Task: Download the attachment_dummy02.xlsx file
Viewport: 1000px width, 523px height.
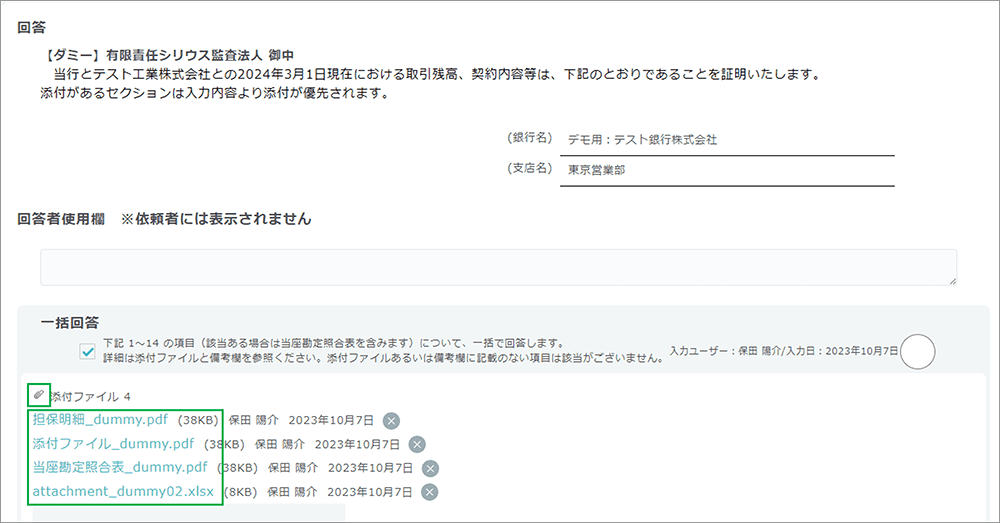Action: 122,492
